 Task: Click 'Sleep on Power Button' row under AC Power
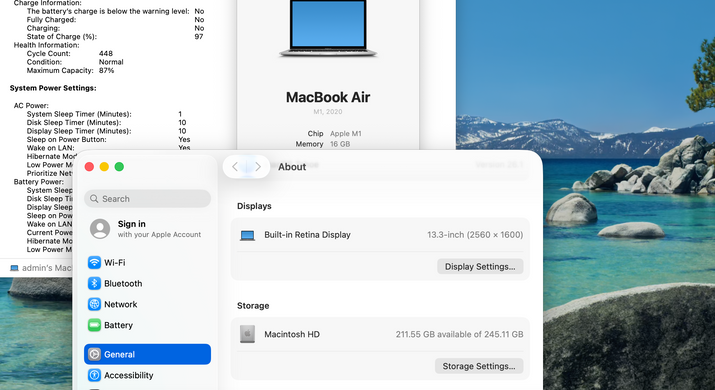[x=109, y=140]
